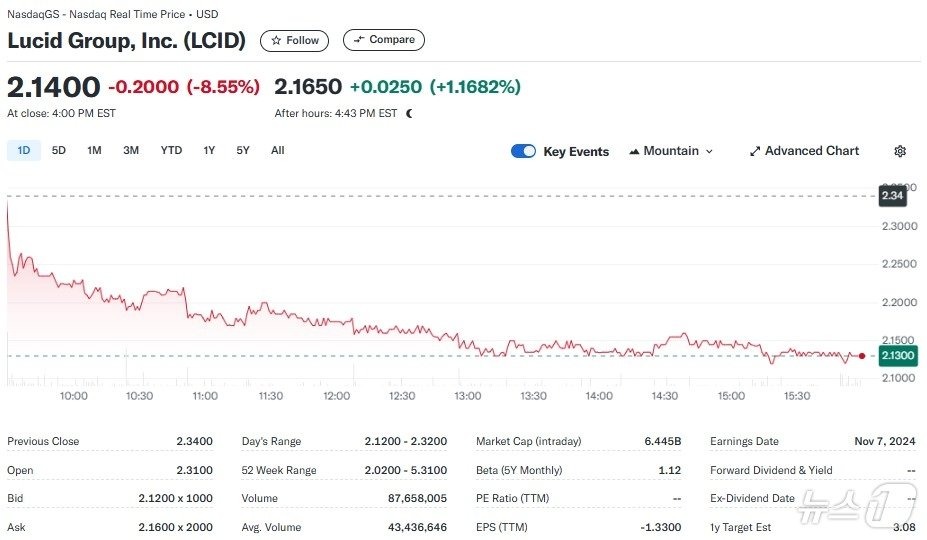Click the chart settings gear icon
This screenshot has width=927, height=540.
pos(900,151)
